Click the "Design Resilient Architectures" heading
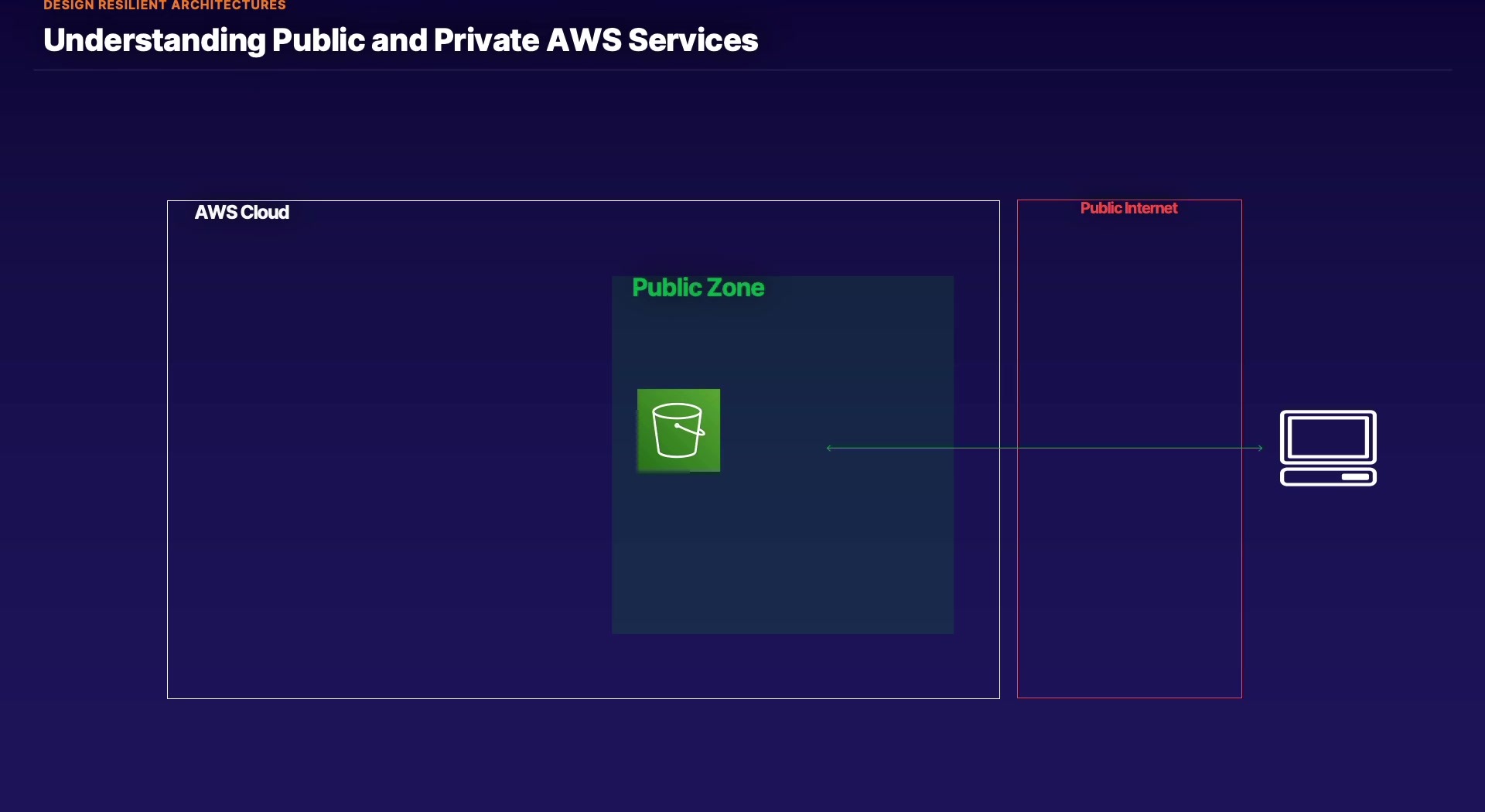Image resolution: width=1485 pixels, height=812 pixels. click(x=165, y=5)
